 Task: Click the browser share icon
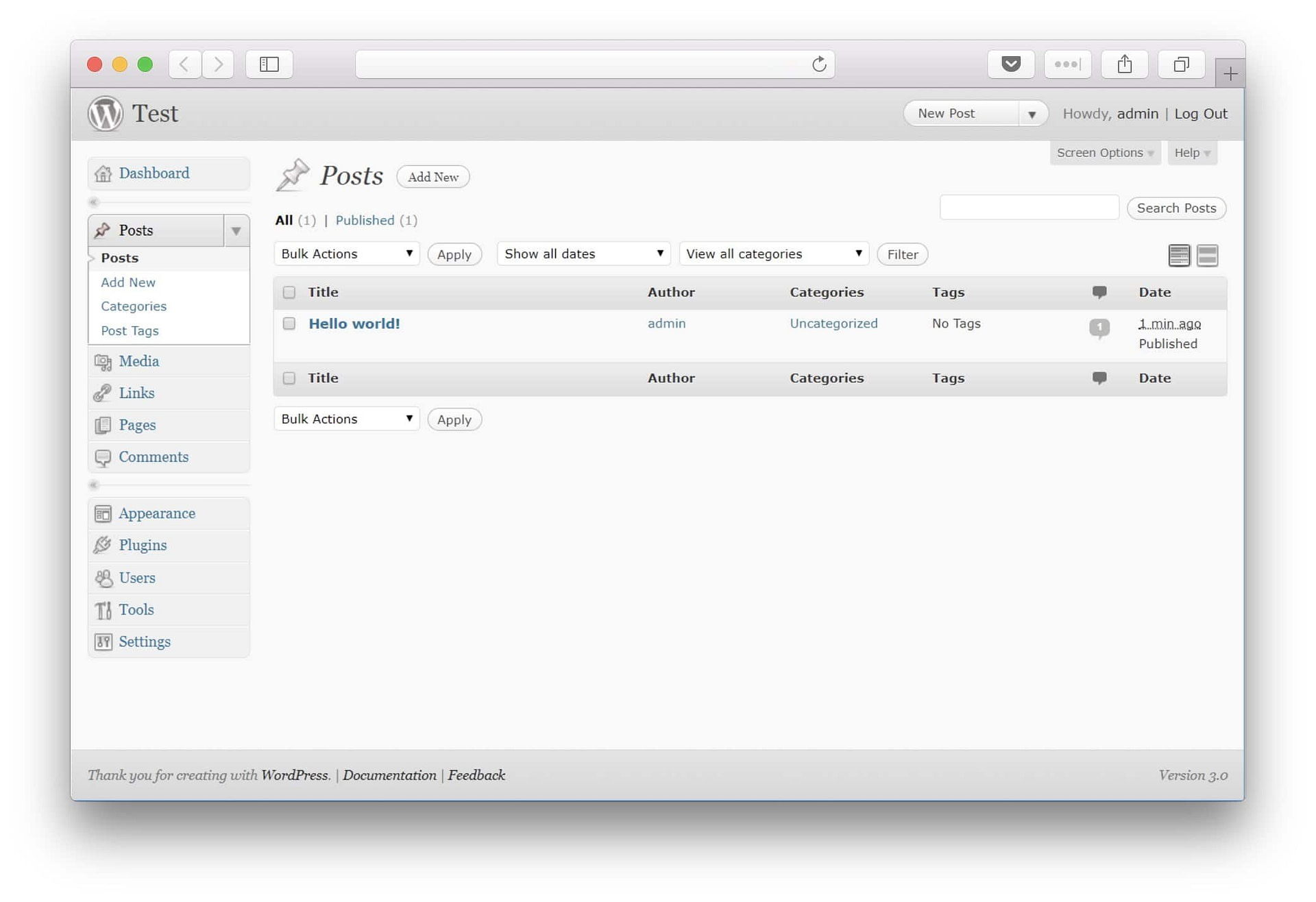click(1125, 64)
